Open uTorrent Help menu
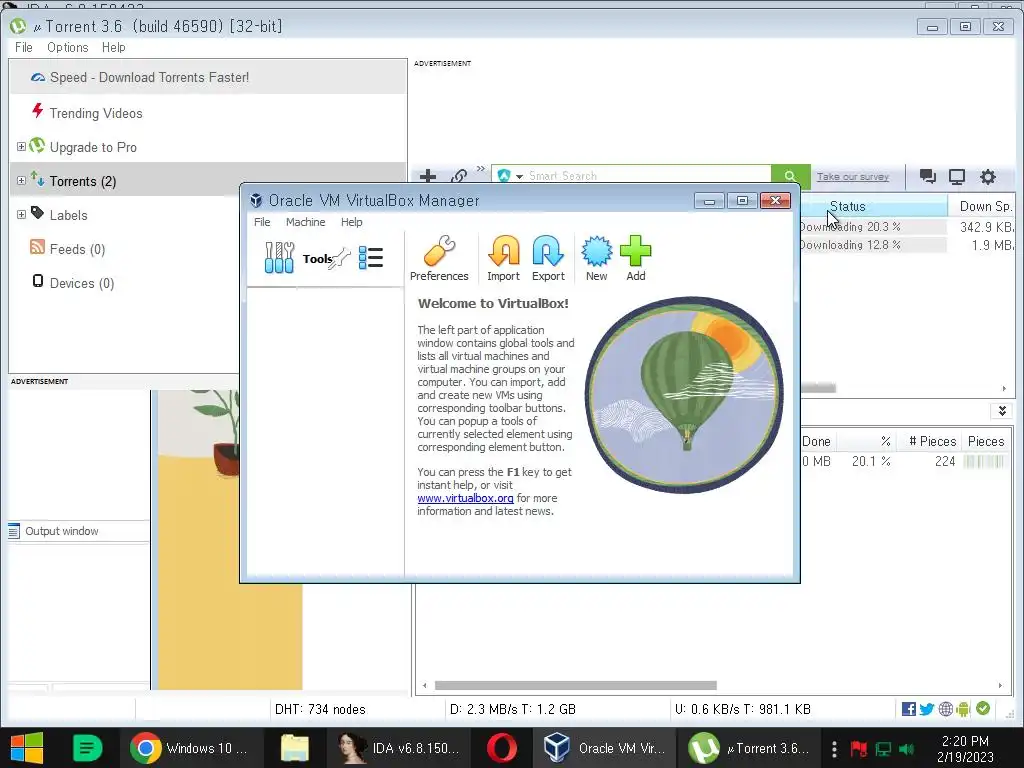Image resolution: width=1024 pixels, height=768 pixels. click(114, 47)
